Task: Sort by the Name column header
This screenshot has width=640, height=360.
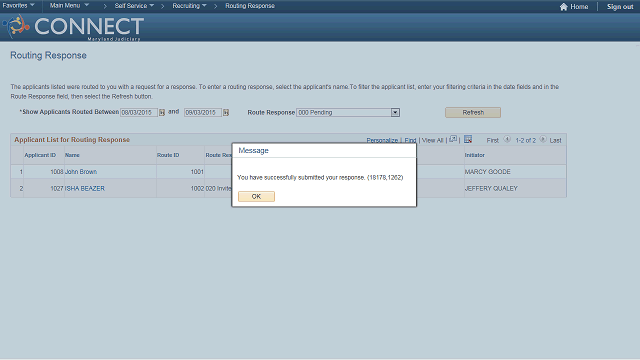Action: click(x=72, y=155)
